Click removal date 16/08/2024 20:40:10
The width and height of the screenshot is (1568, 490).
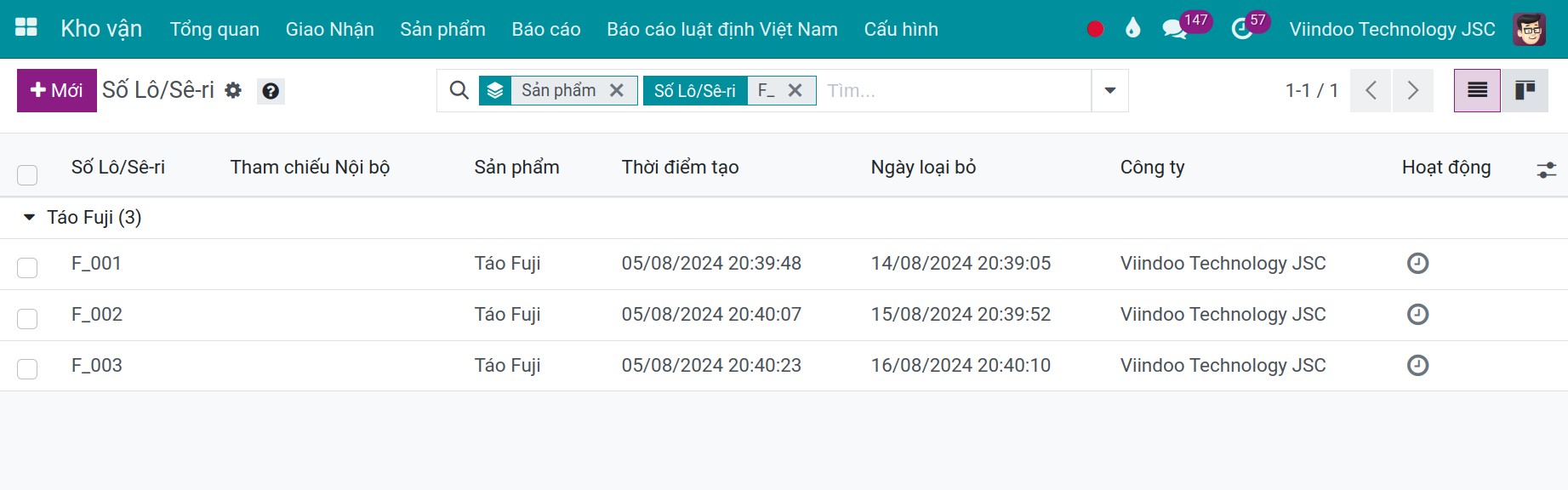(961, 366)
